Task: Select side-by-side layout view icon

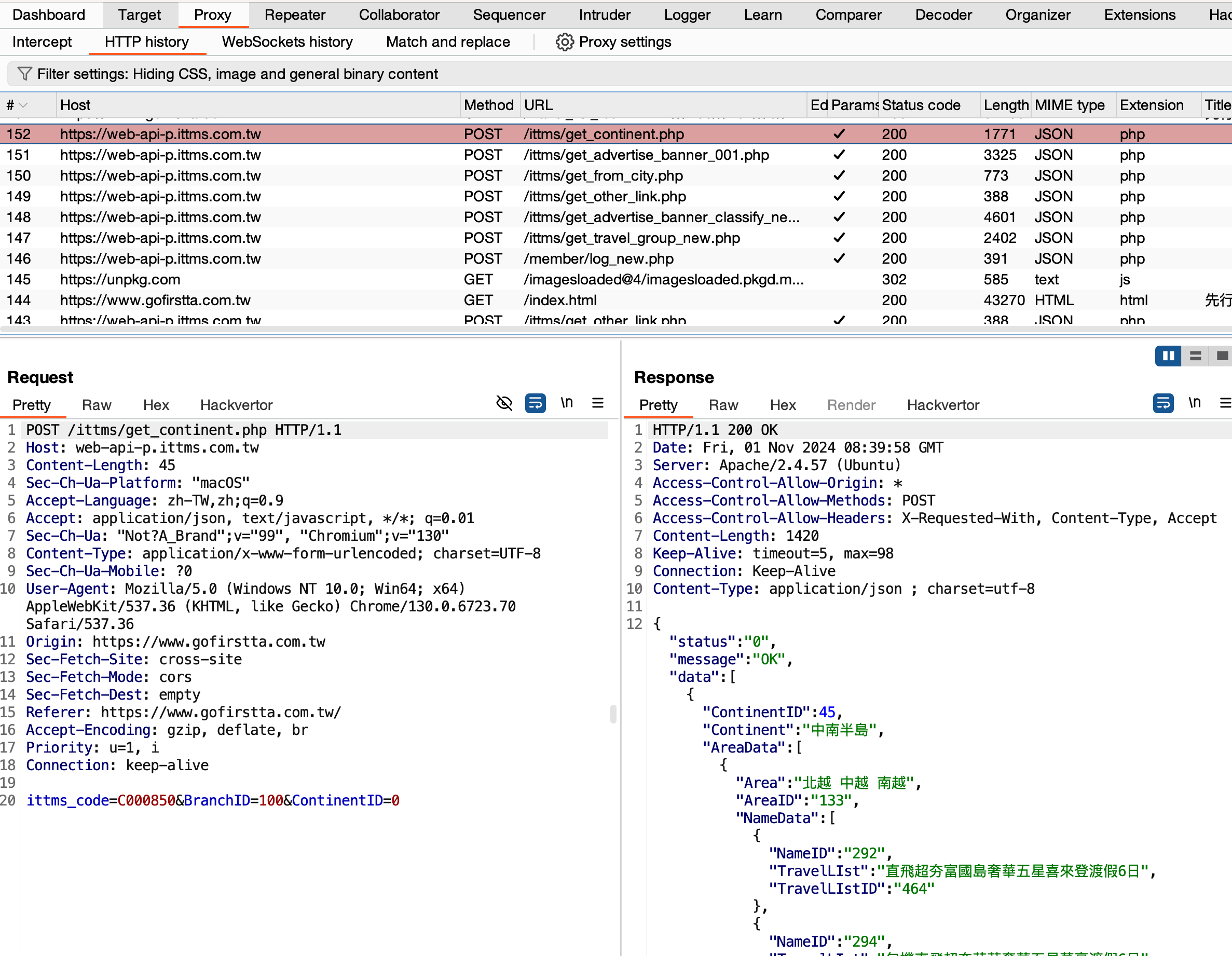Action: (1168, 356)
